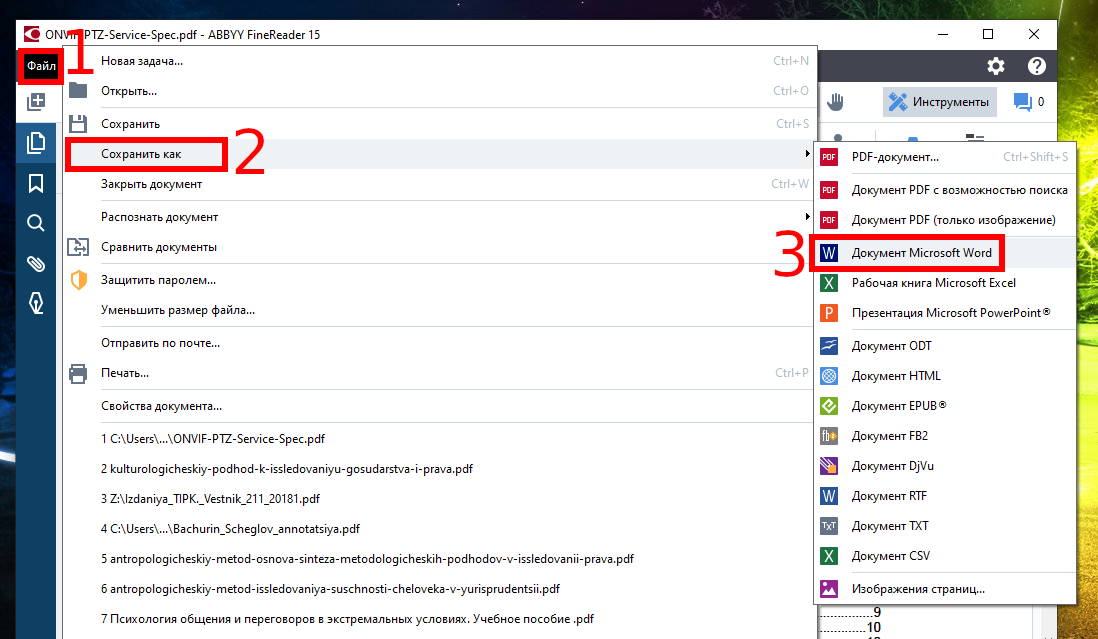Click the floppy disk icon beside Сохранить
This screenshot has width=1098, height=639.
(78, 124)
